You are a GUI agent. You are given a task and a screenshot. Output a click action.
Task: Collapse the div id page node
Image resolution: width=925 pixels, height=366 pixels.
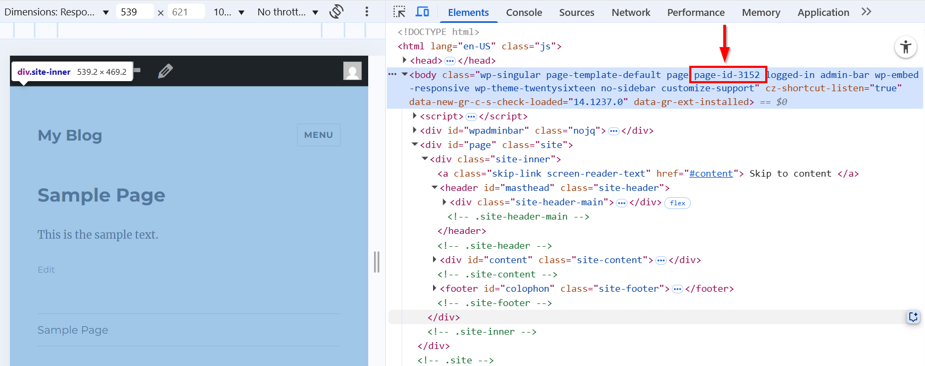coord(415,145)
